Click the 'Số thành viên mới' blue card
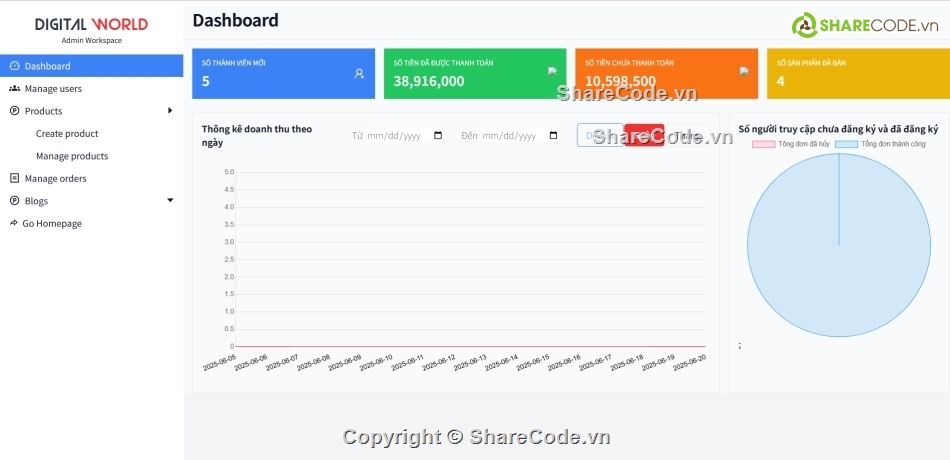This screenshot has width=950, height=460. (284, 73)
